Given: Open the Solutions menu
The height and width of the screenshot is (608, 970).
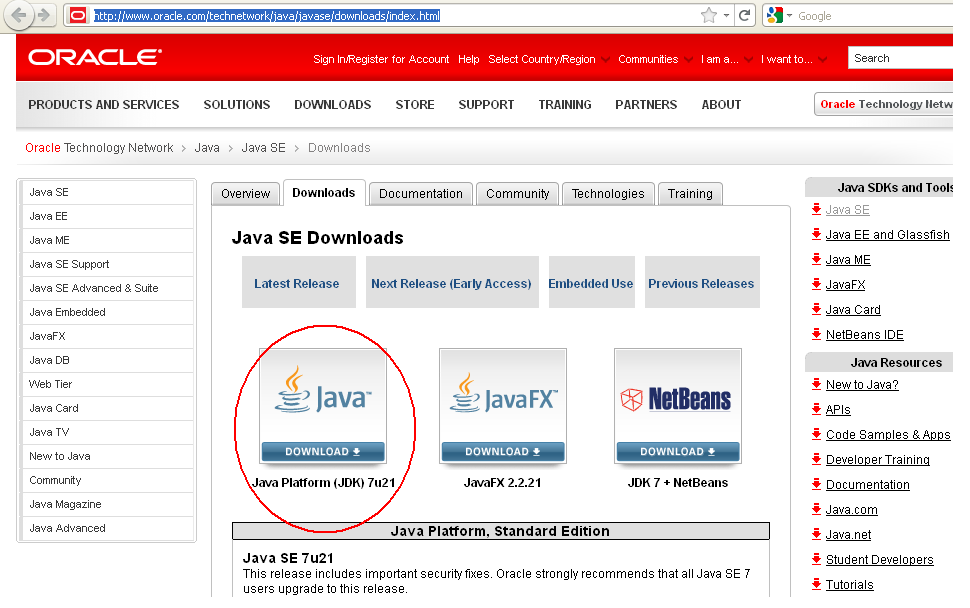Looking at the screenshot, I should click(237, 105).
